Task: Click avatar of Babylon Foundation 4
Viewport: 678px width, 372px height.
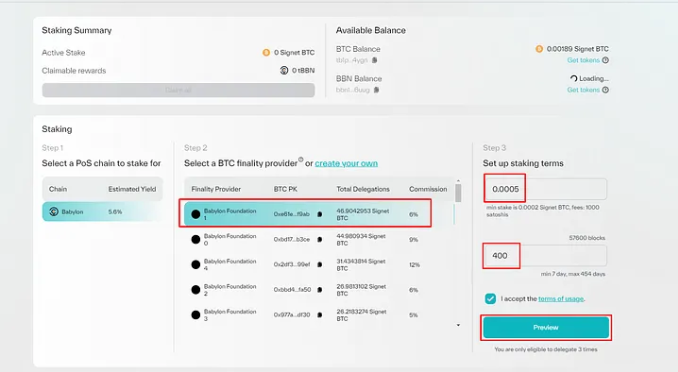Action: [196, 264]
